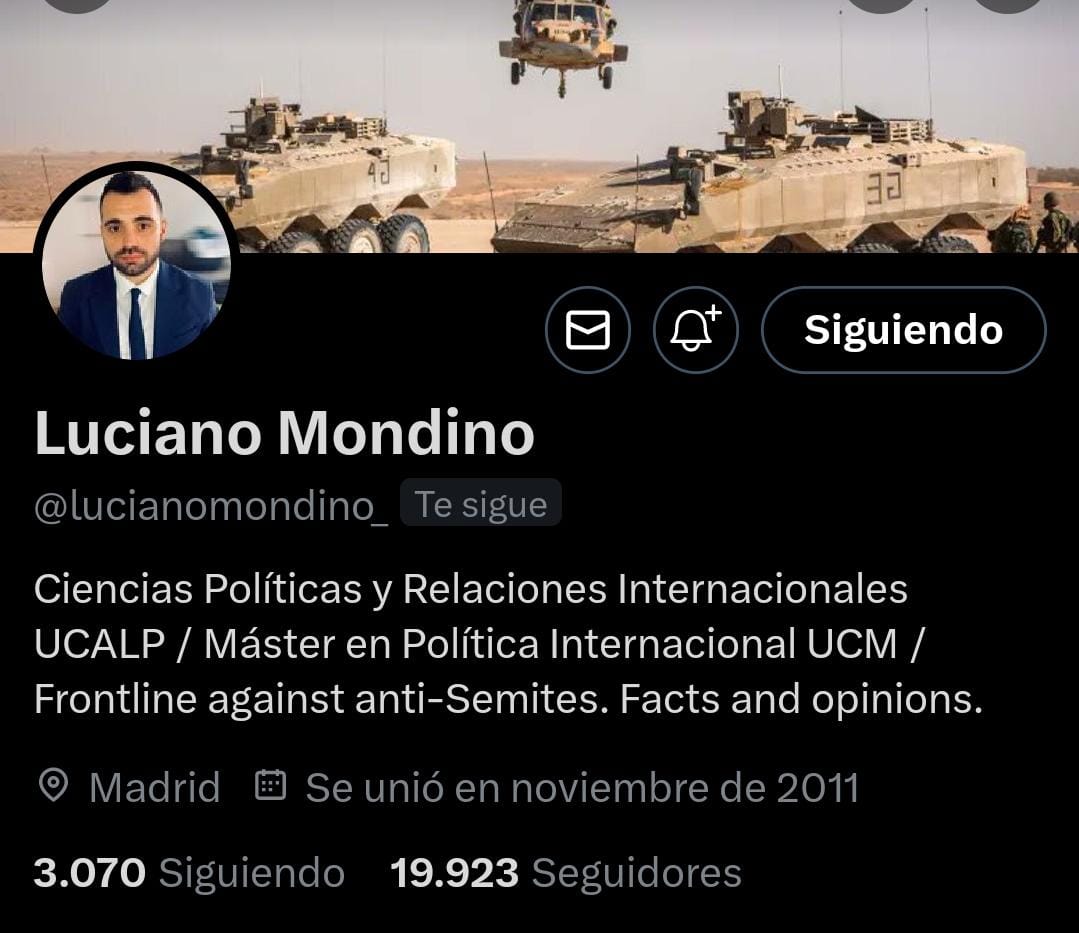
Task: Toggle following via the Siguiendo pill button
Action: [x=904, y=330]
